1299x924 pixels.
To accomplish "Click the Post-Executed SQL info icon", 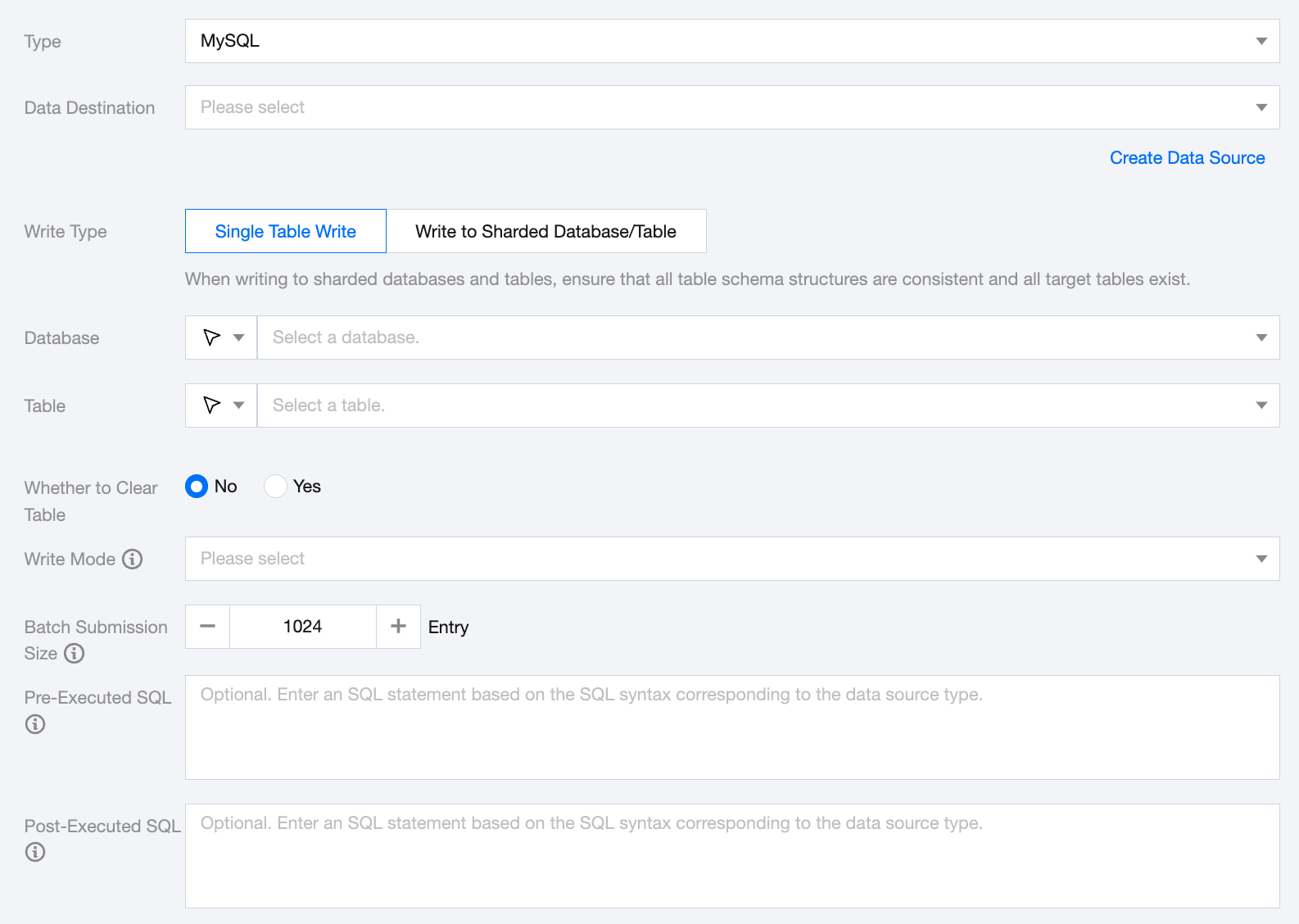I will [35, 852].
